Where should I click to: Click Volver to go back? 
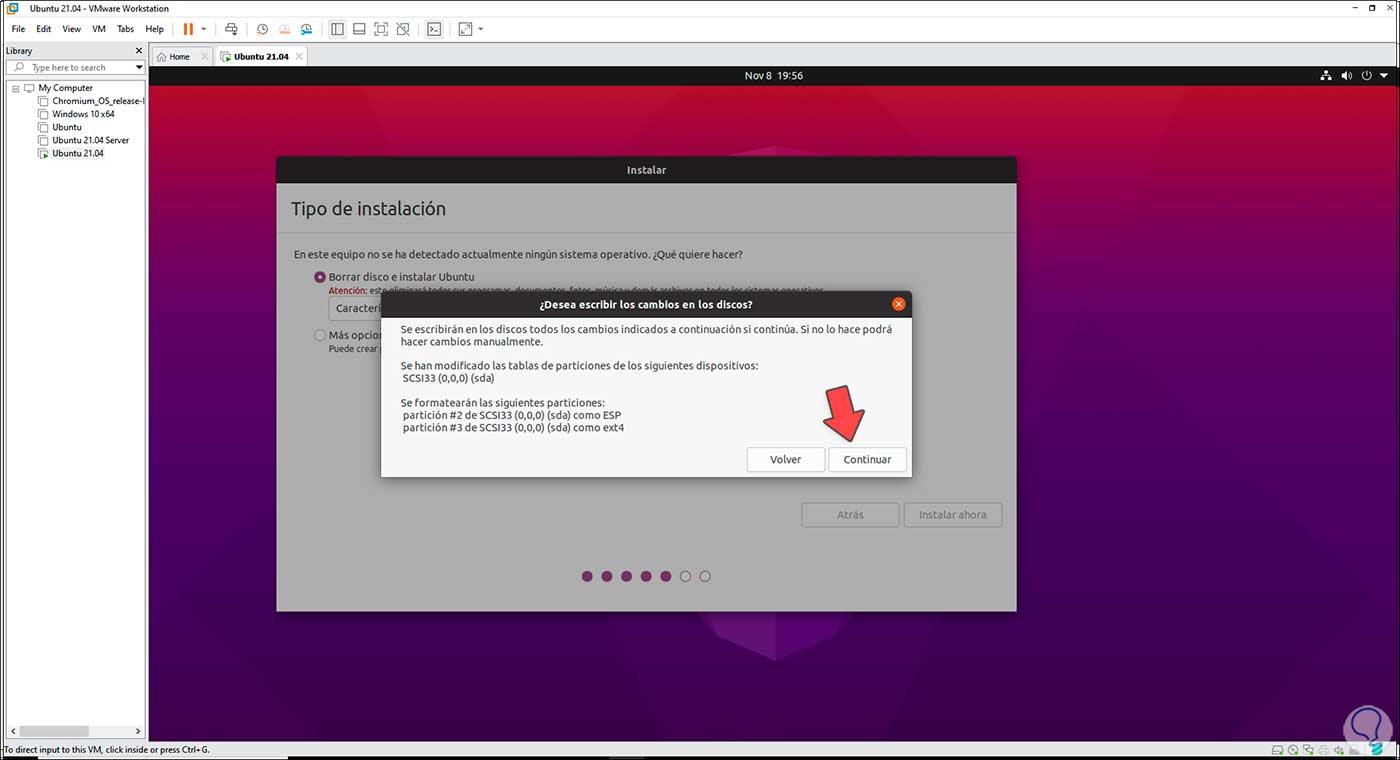coord(785,460)
